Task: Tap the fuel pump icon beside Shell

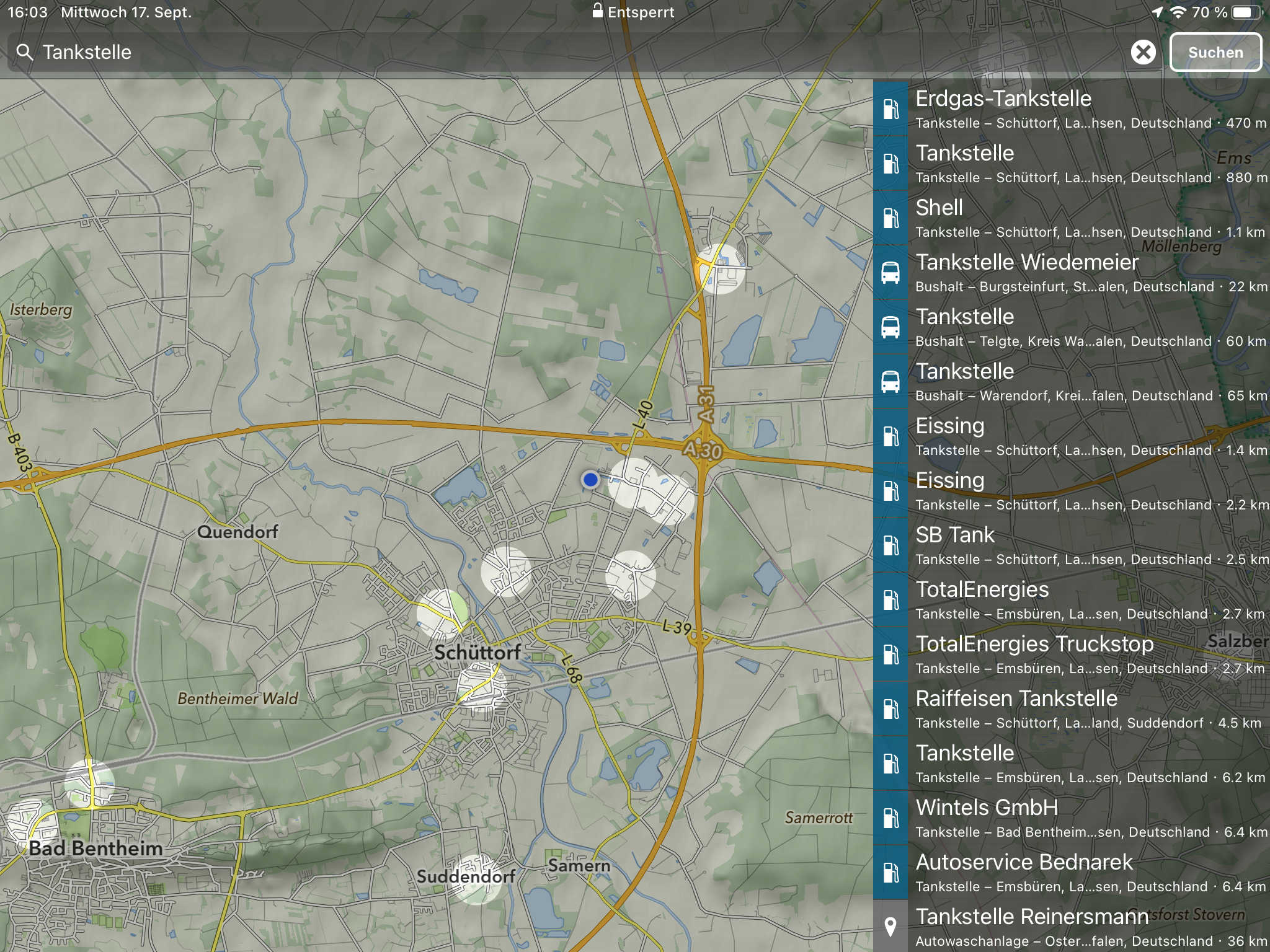Action: [890, 218]
